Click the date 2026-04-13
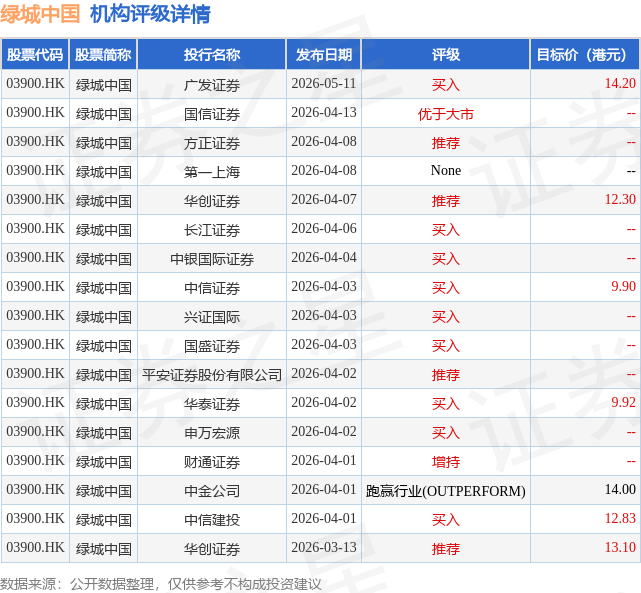Viewport: 641px width, 593px height. (x=324, y=112)
